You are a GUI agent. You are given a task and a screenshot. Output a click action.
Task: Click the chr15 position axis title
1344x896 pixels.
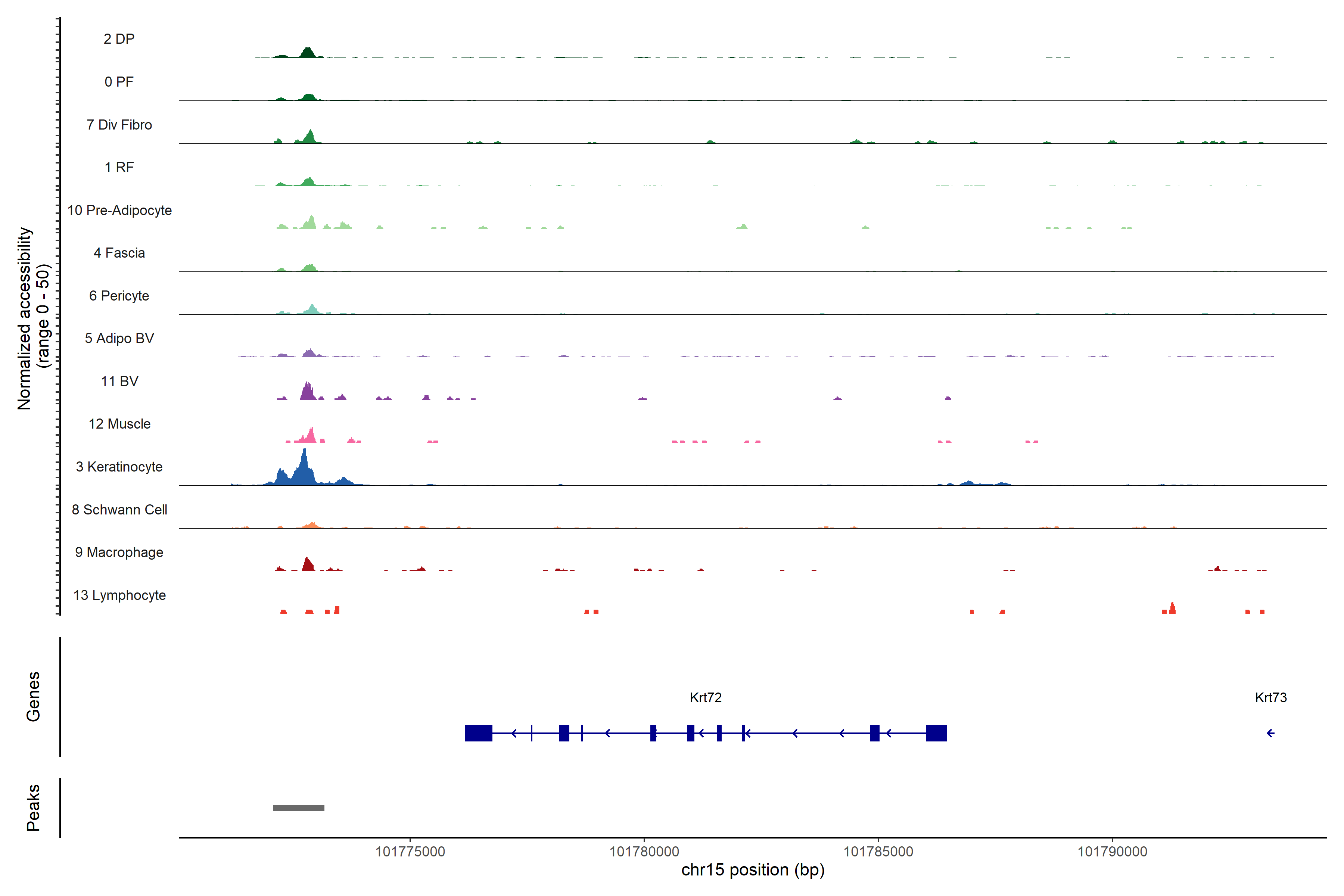click(x=753, y=870)
